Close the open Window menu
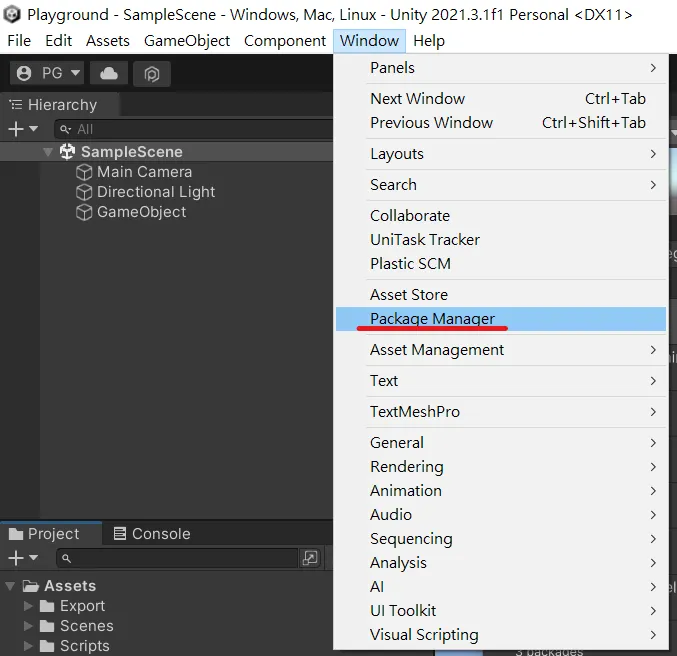Image resolution: width=677 pixels, height=656 pixels. coord(369,41)
